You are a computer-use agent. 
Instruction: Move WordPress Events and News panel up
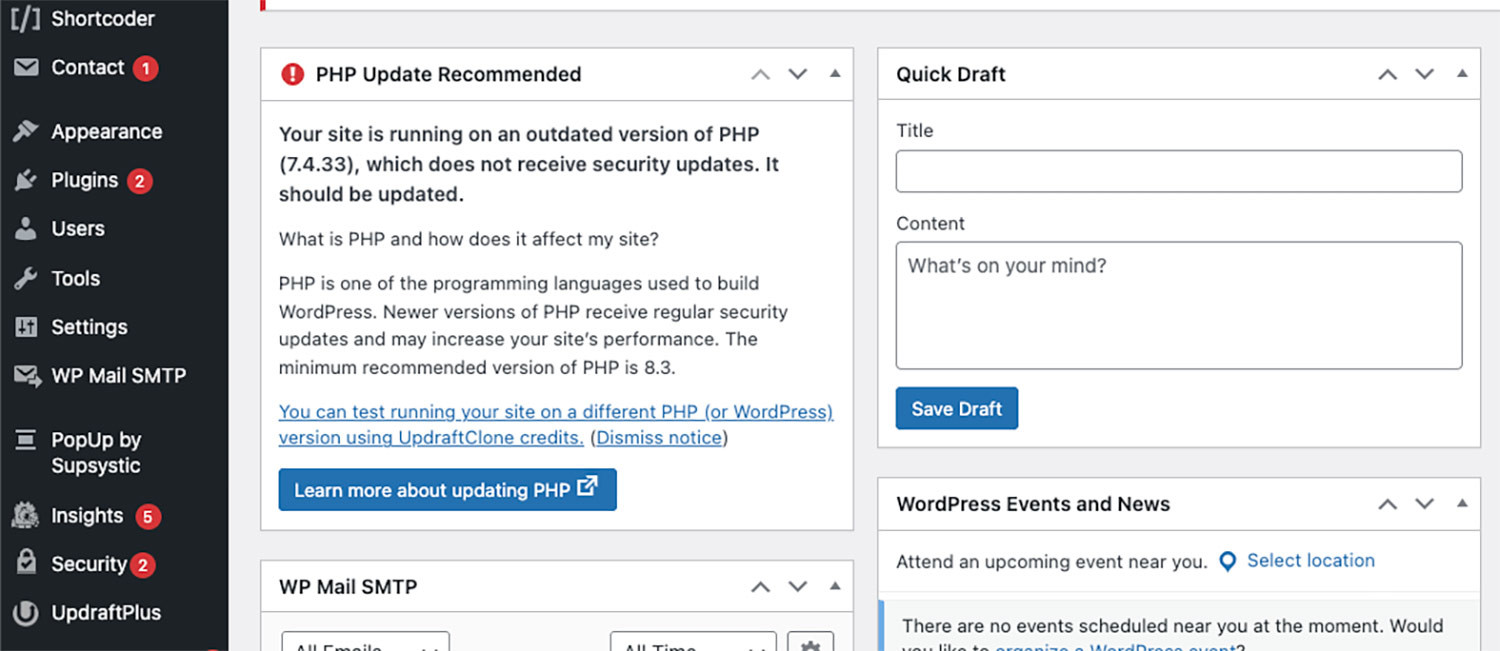click(1388, 504)
